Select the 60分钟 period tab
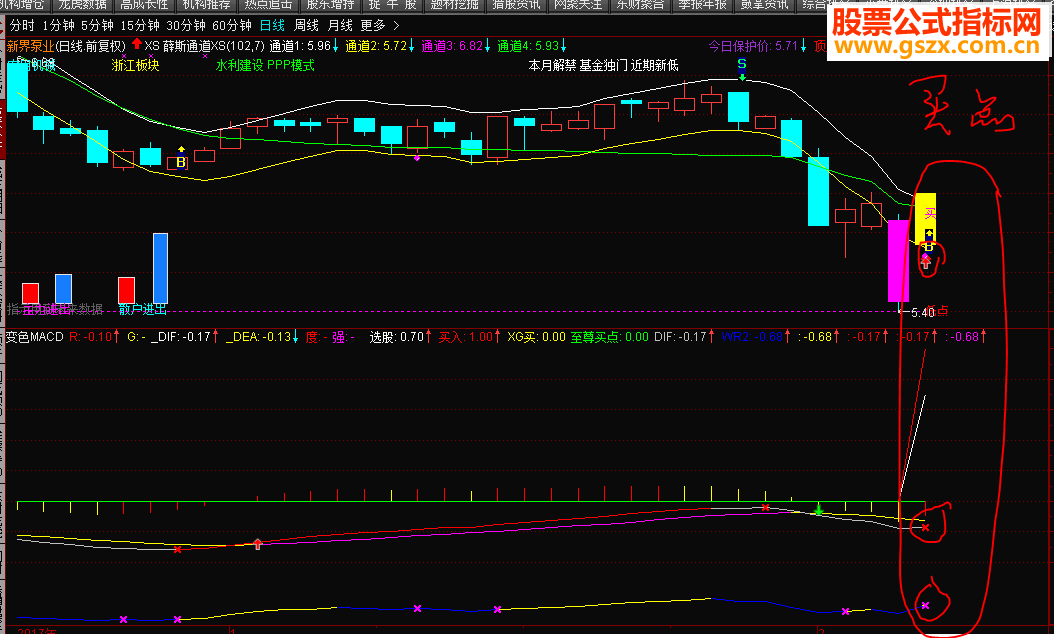The height and width of the screenshot is (638, 1054). [231, 26]
